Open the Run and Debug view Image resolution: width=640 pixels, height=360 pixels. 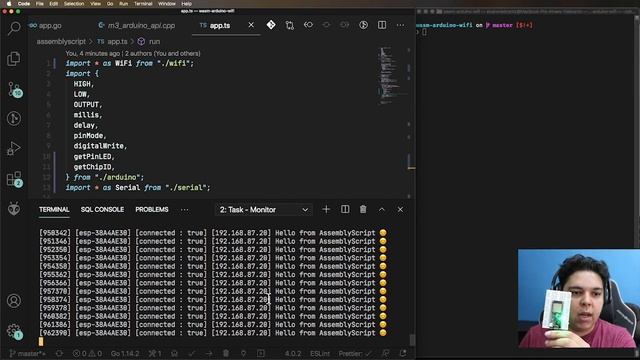14,149
